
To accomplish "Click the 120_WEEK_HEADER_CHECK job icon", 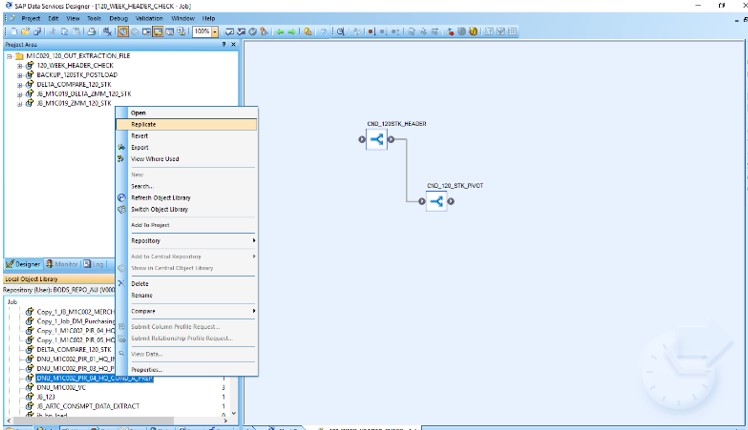I will point(30,65).
